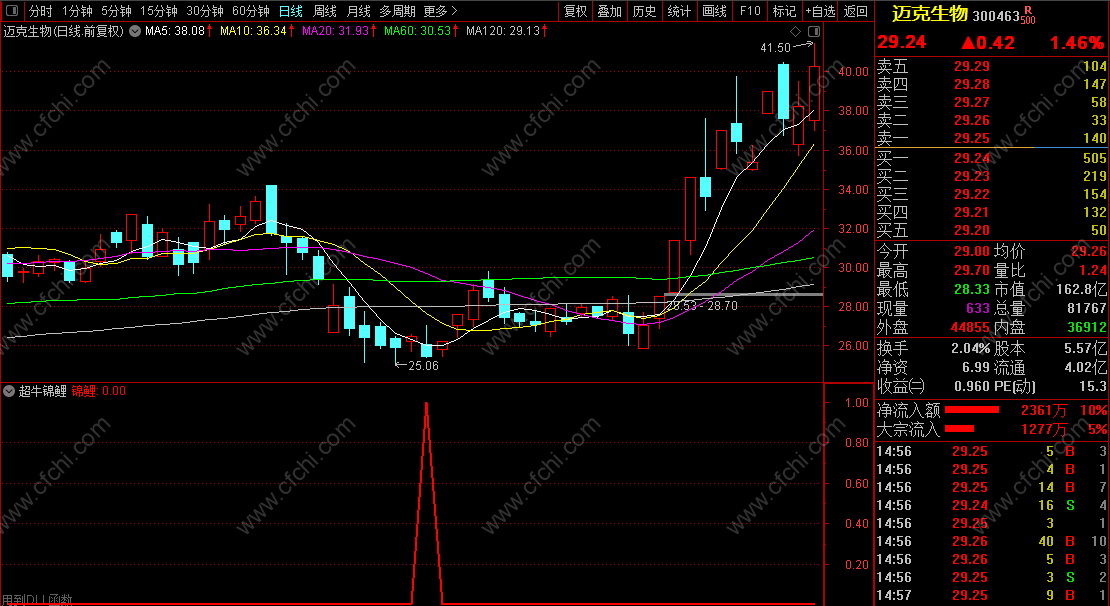Click the 买三 price 29.22 row
1110x606 pixels.
pyautogui.click(x=992, y=194)
